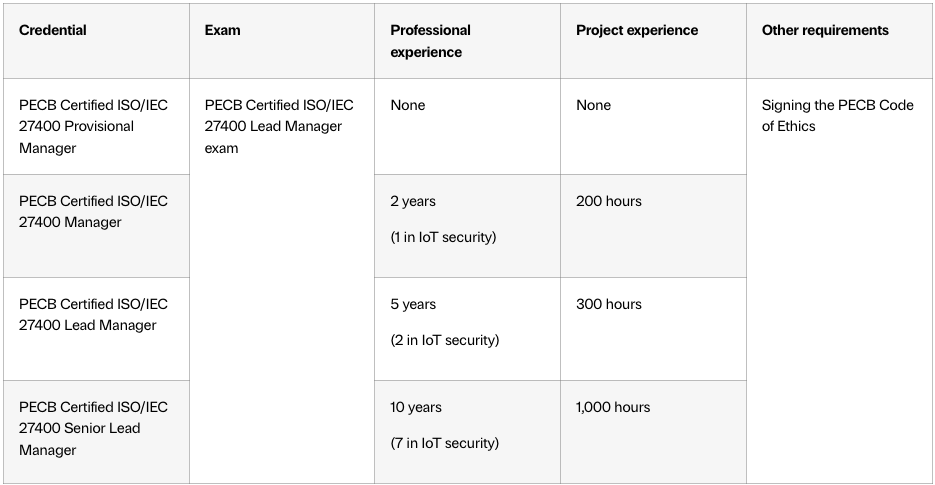
Task: Select the 1,000 hours cell
Action: coord(613,407)
